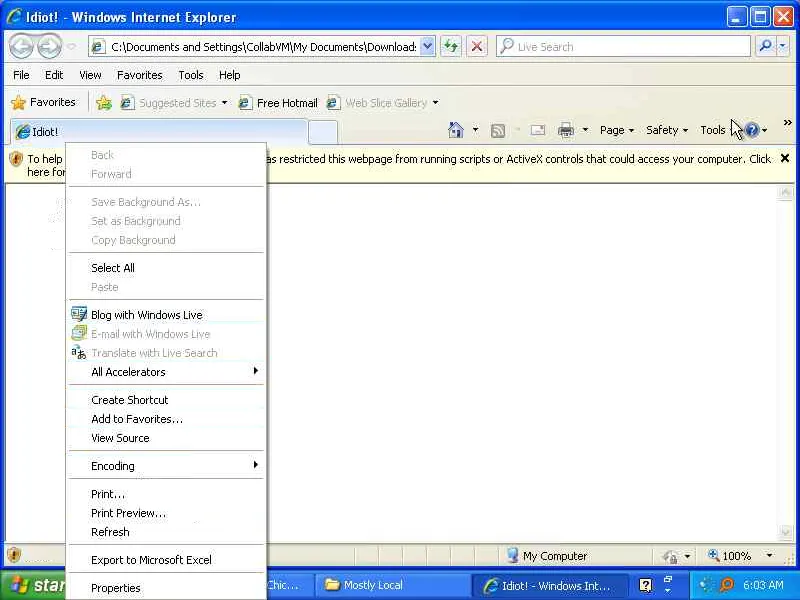Viewport: 800px width, 600px height.
Task: Click the Blog with Windows Live icon
Action: point(79,314)
